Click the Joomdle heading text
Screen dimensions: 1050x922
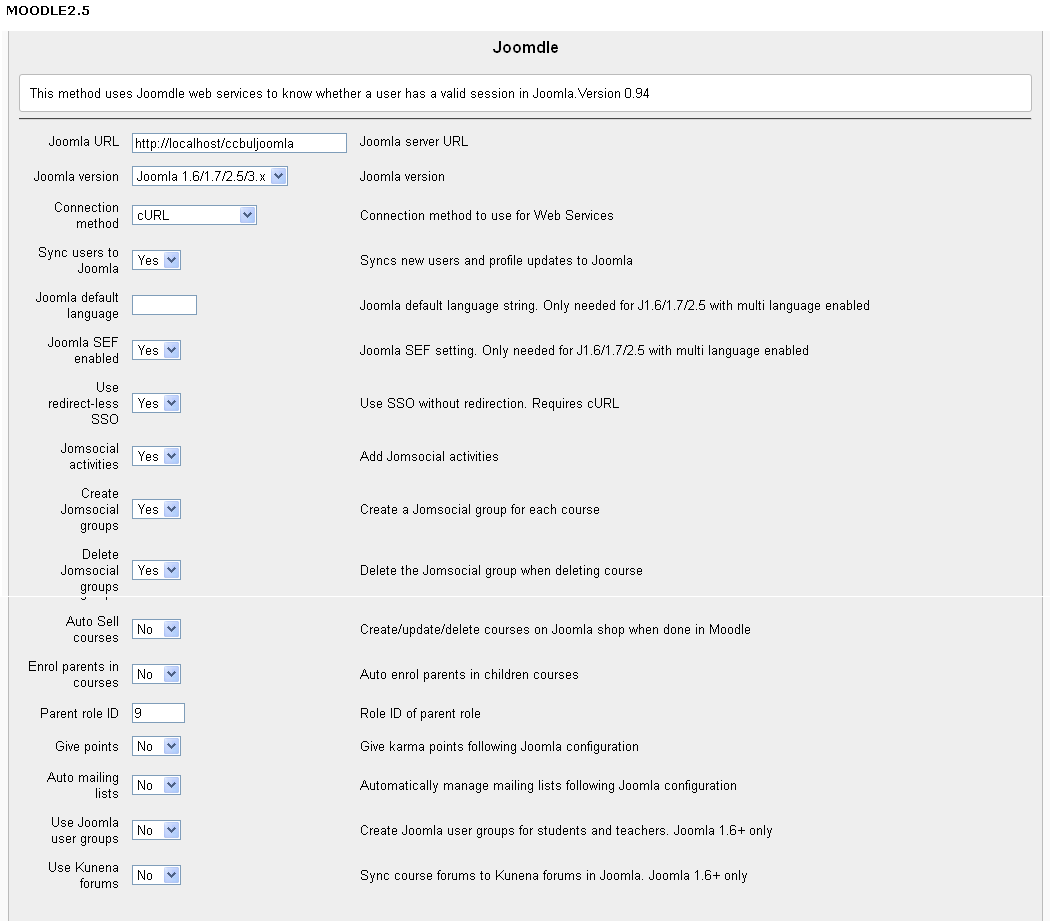pyautogui.click(x=525, y=48)
